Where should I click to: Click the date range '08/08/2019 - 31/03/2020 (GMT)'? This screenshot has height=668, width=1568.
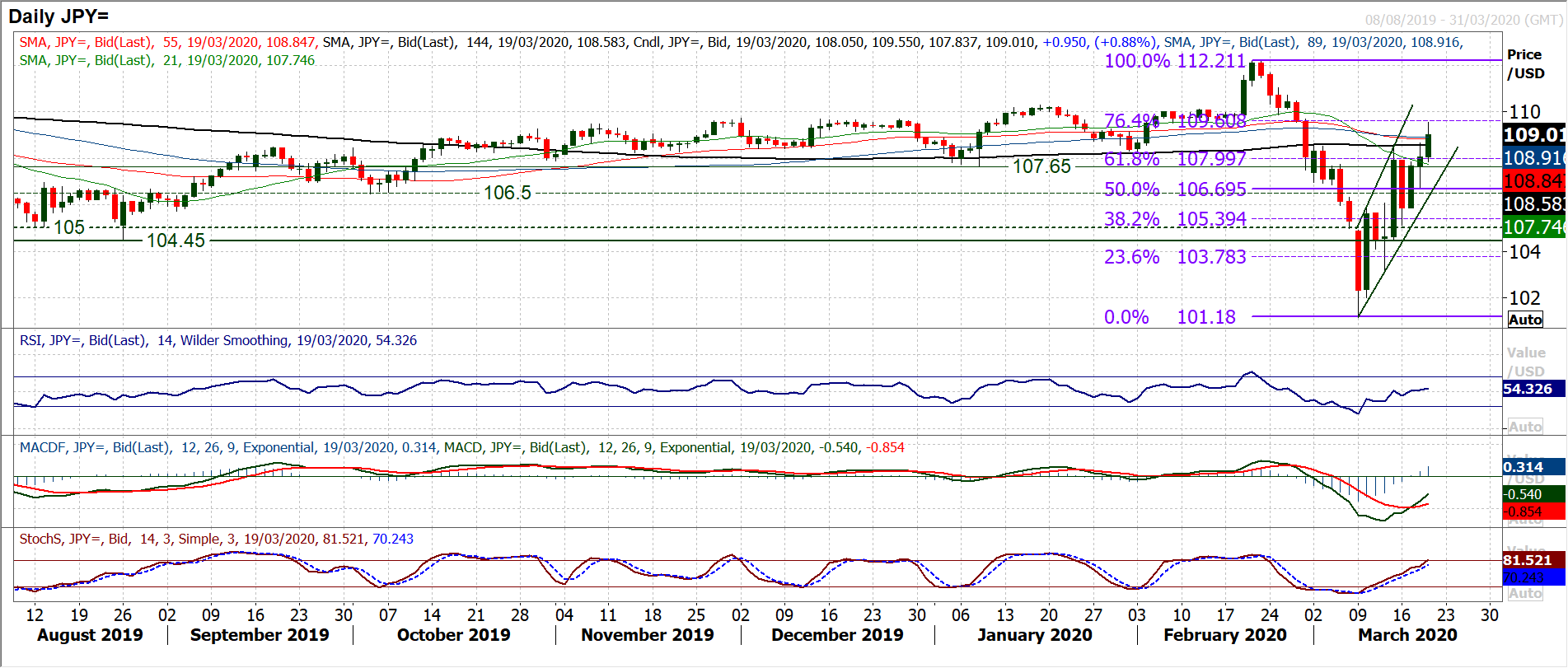(x=1463, y=20)
